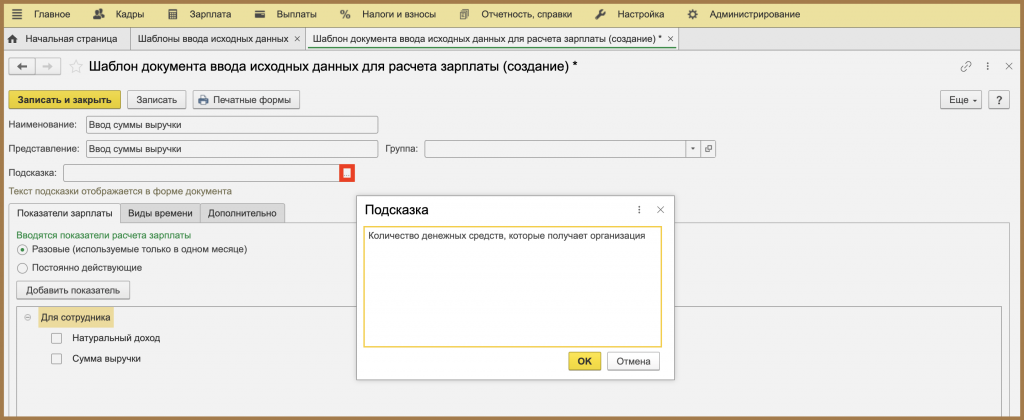The width and height of the screenshot is (1024, 420).
Task: Click Добавить показатель button
Action: pyautogui.click(x=73, y=290)
